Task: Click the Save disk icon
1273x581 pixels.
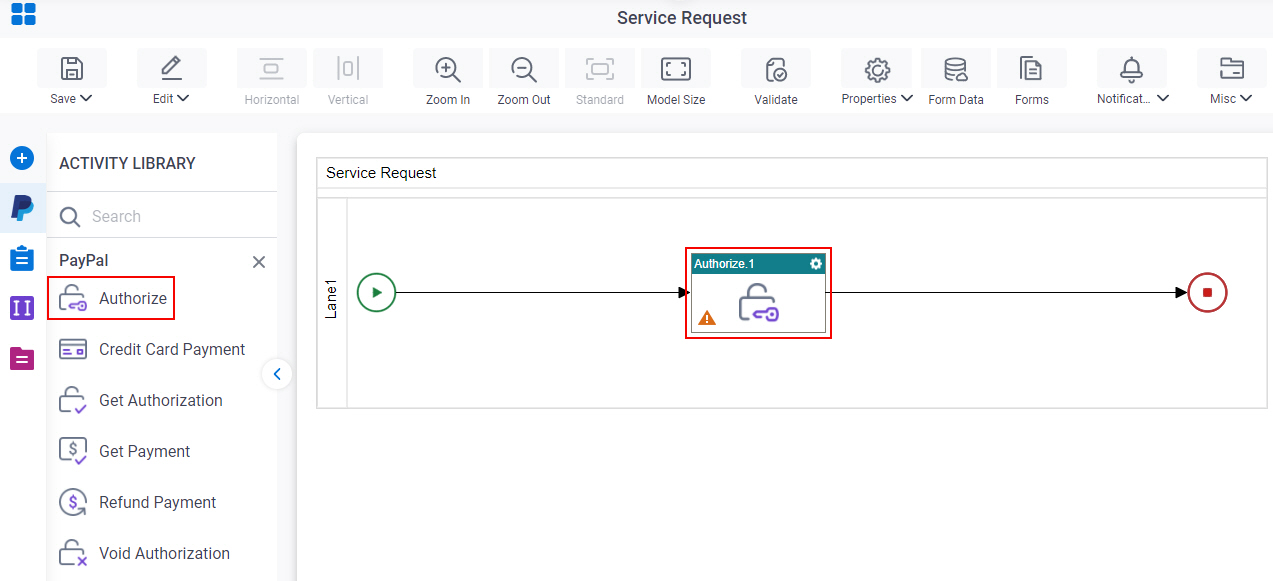Action: (x=72, y=68)
